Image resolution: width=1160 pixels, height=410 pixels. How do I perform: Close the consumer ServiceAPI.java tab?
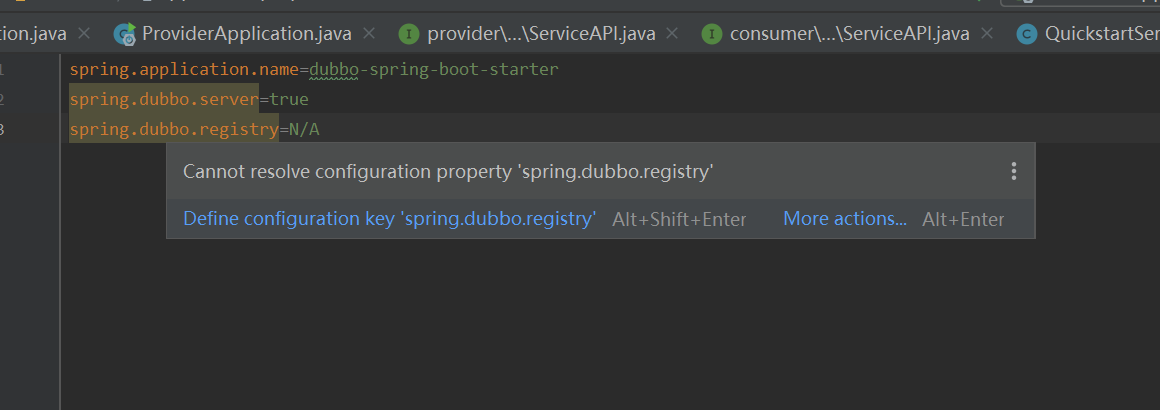pyautogui.click(x=986, y=33)
